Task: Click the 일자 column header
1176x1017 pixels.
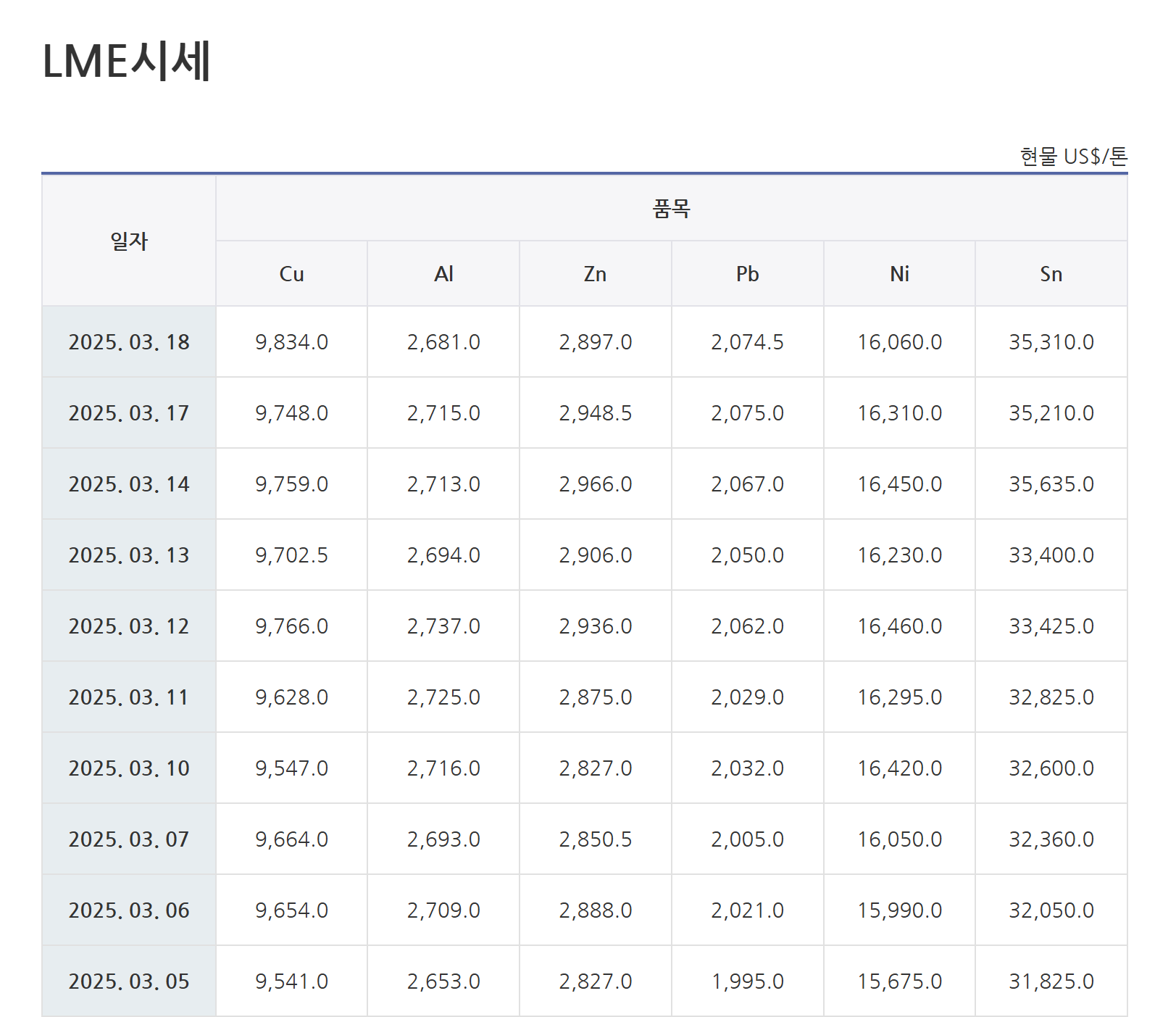Action: pyautogui.click(x=129, y=241)
